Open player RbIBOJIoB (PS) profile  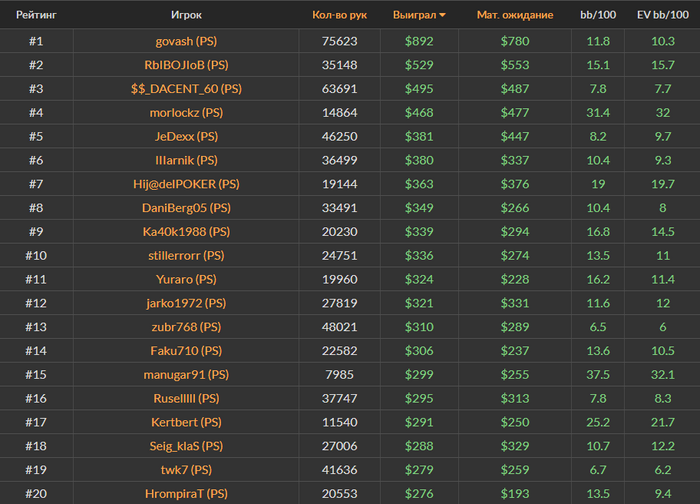point(186,65)
